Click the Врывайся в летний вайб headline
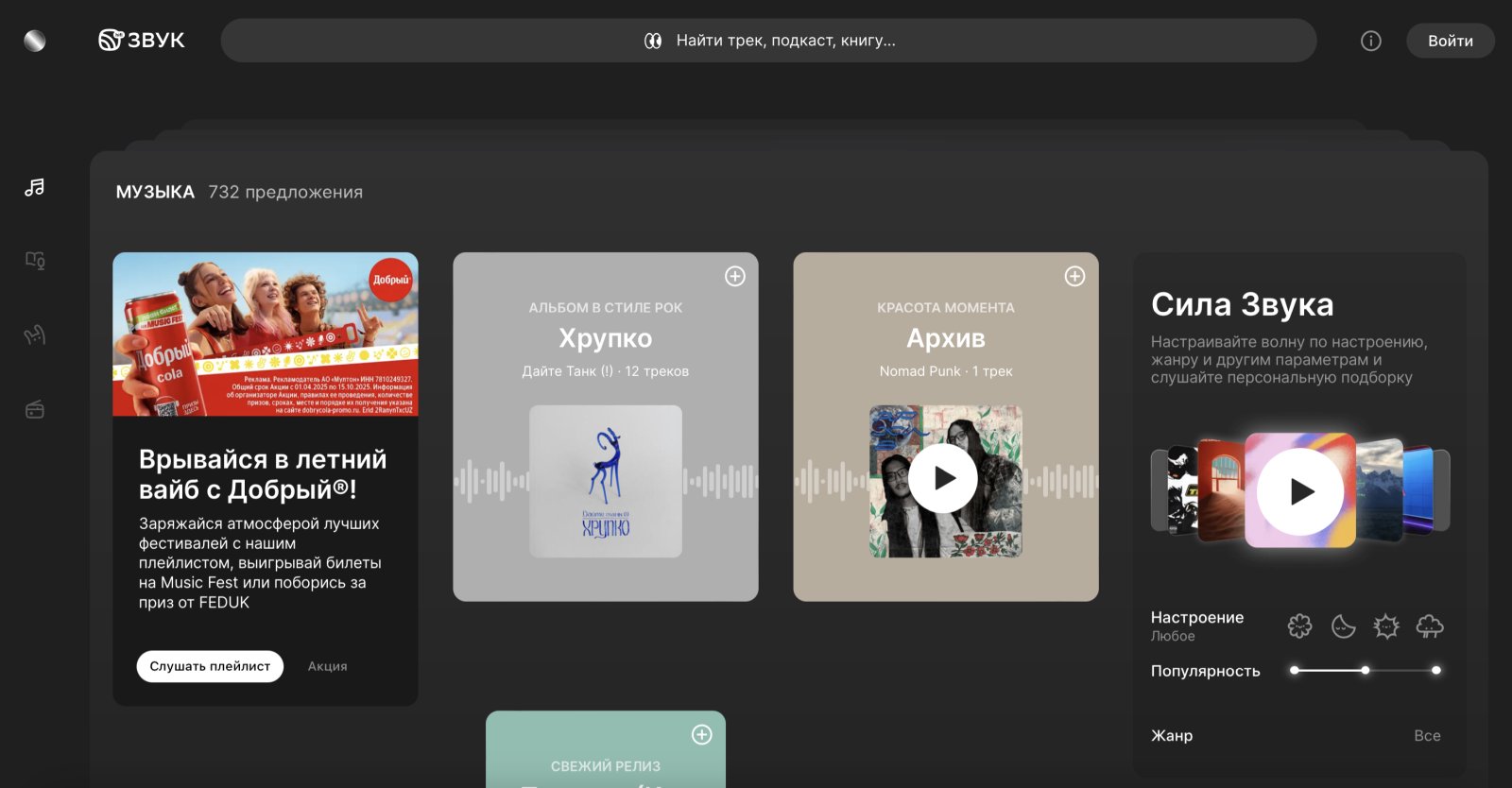The image size is (1512, 788). [x=263, y=474]
